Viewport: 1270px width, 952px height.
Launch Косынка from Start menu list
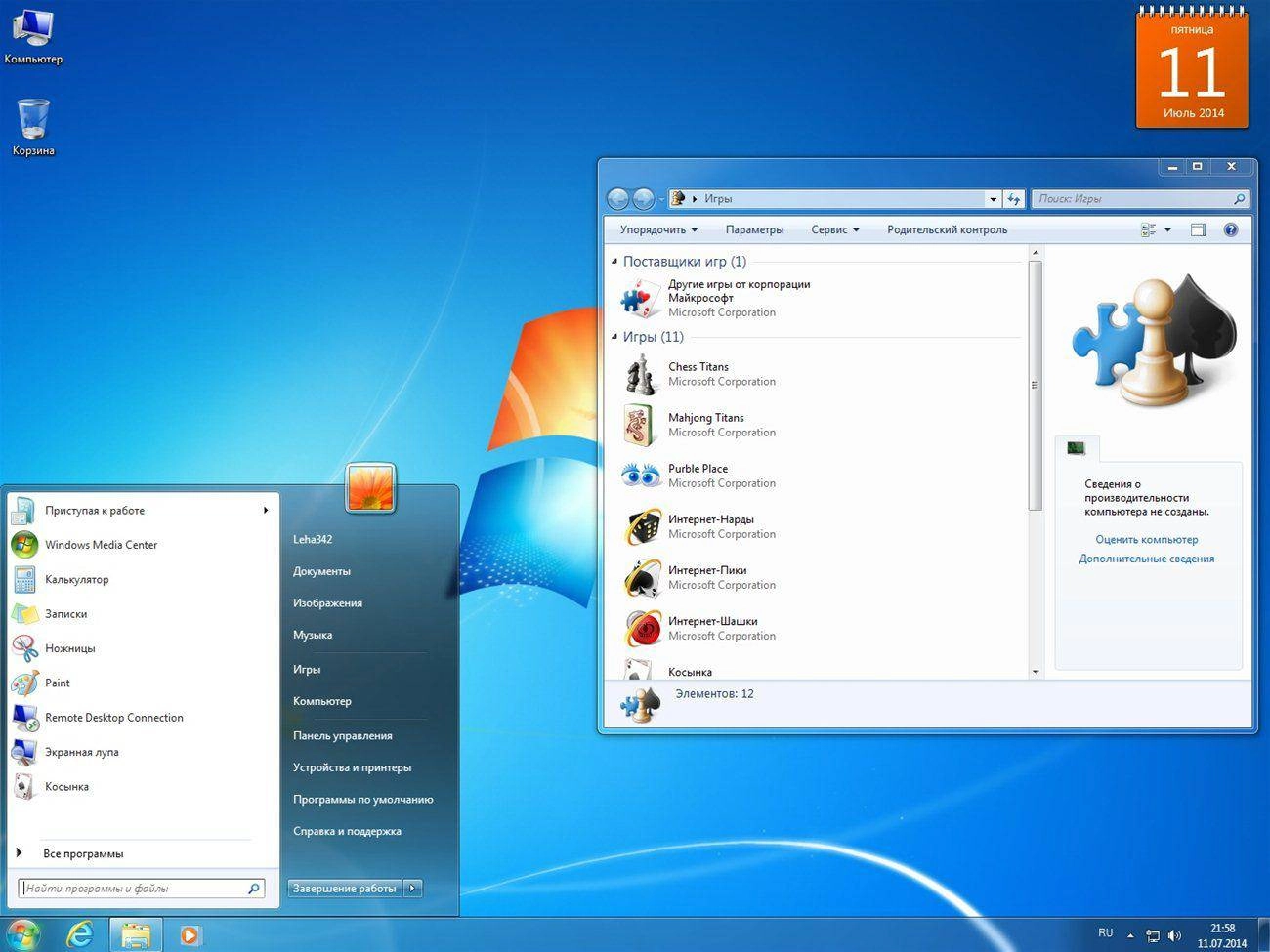[x=144, y=786]
